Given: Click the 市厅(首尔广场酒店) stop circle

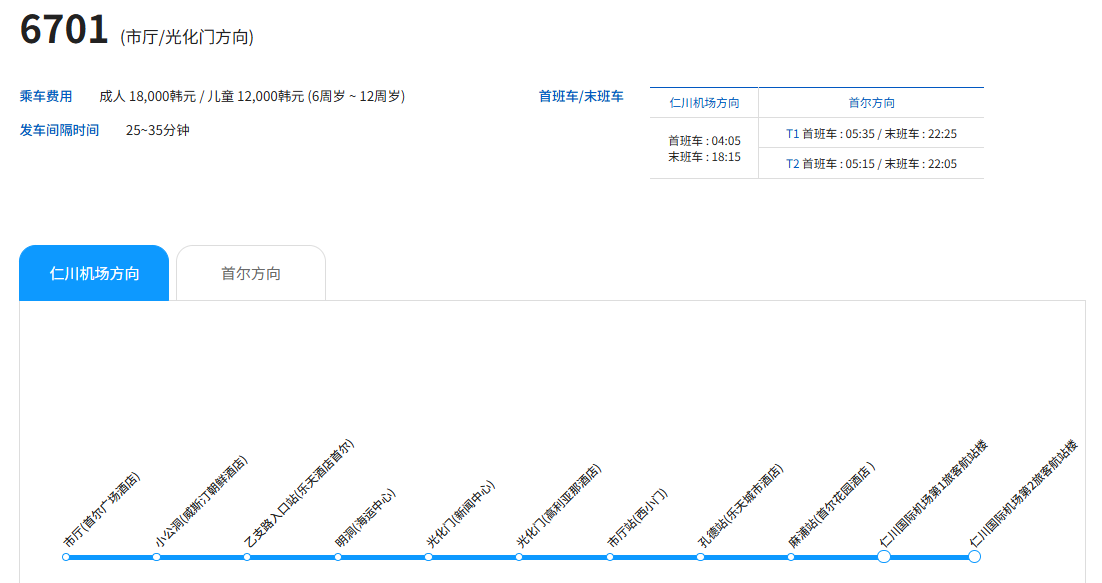Looking at the screenshot, I should [x=66, y=557].
